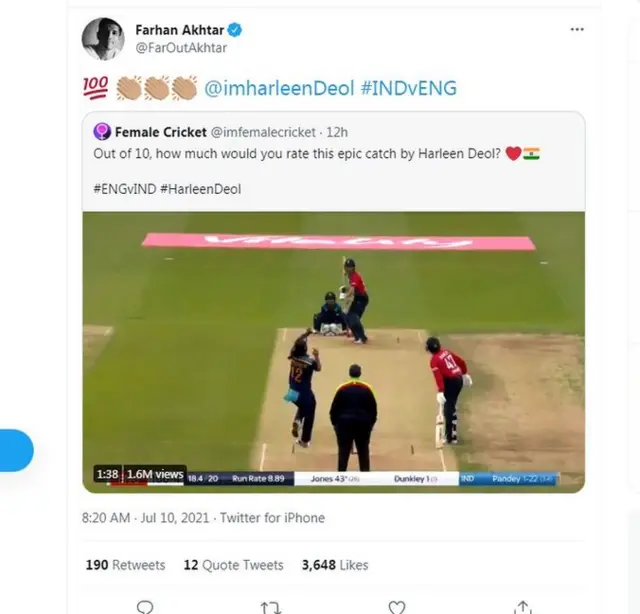Click the share icon below the tweet
Image resolution: width=640 pixels, height=614 pixels.
522,606
